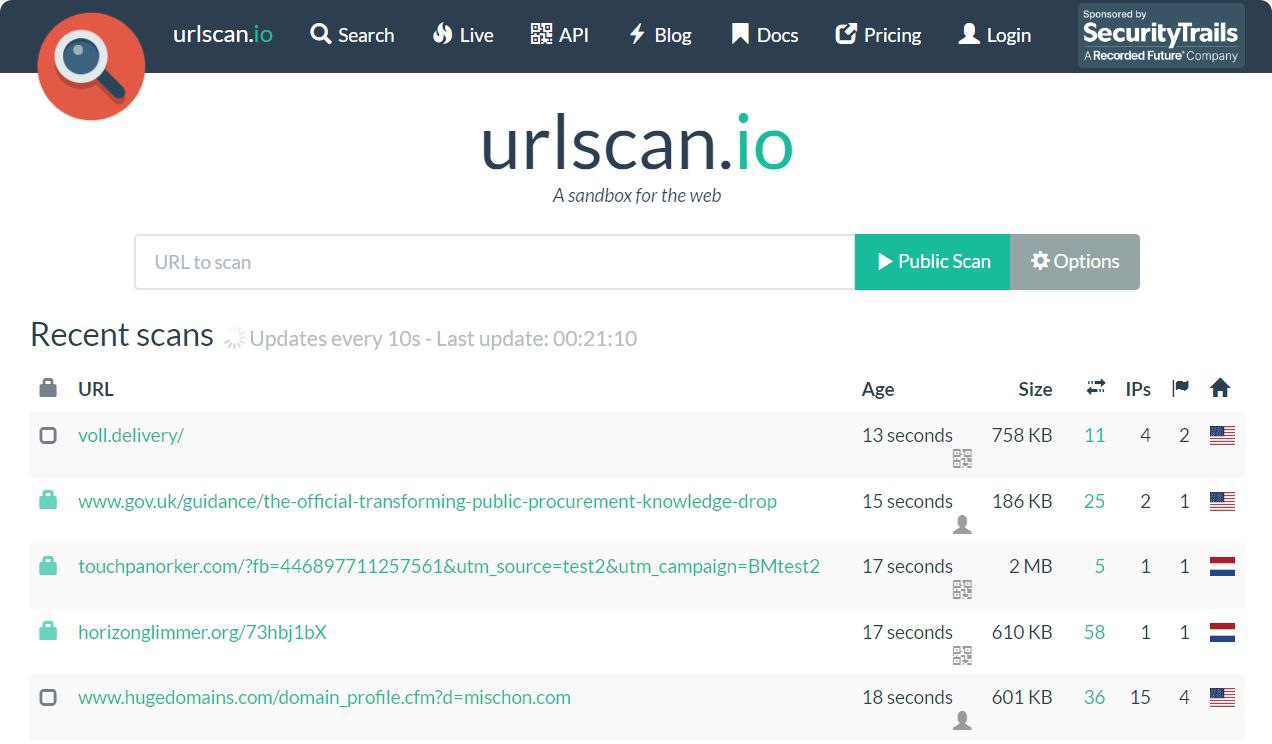The height and width of the screenshot is (744, 1272).
Task: Open the Search menu item
Action: click(352, 35)
